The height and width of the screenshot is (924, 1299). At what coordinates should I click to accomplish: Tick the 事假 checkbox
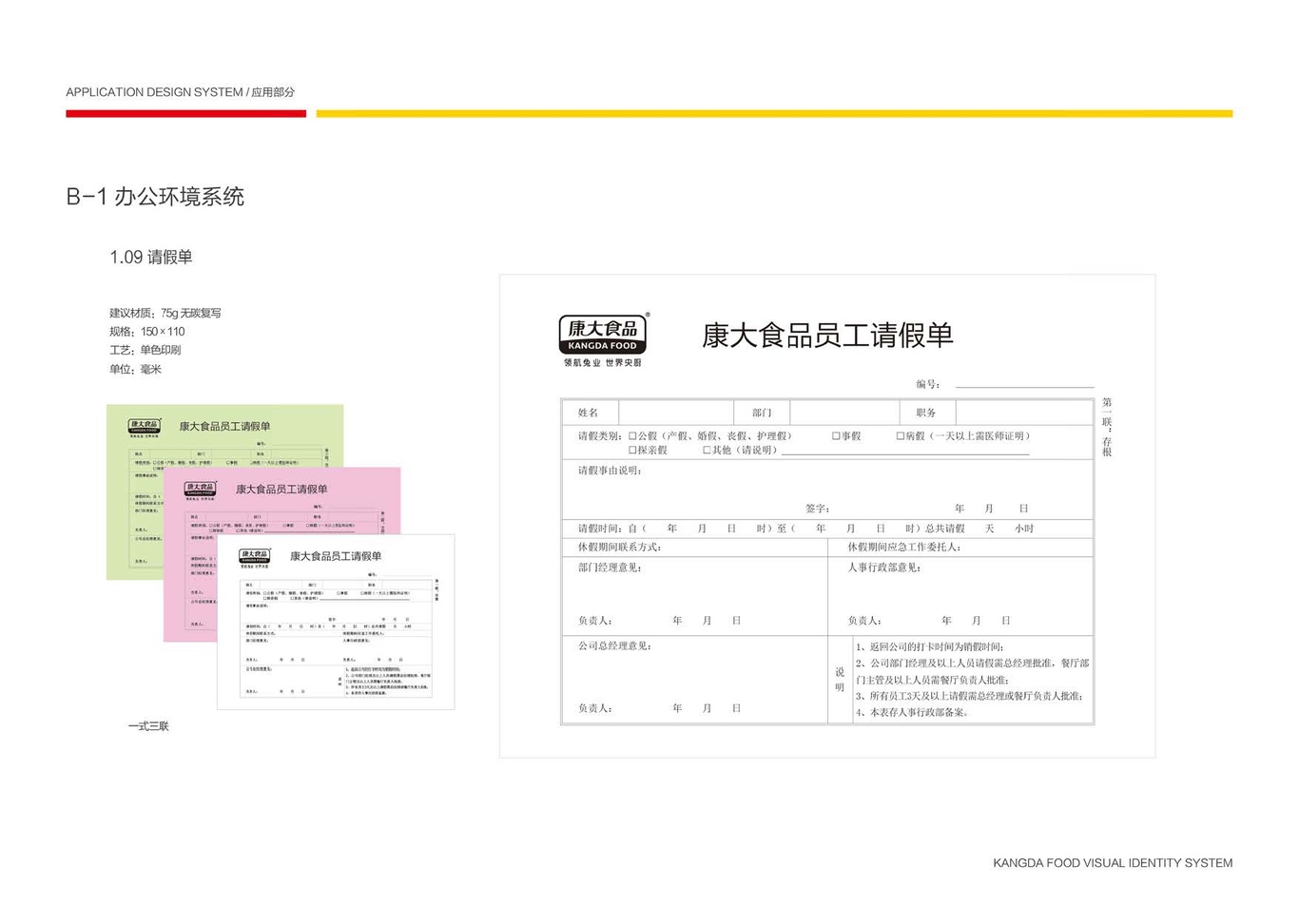(836, 436)
